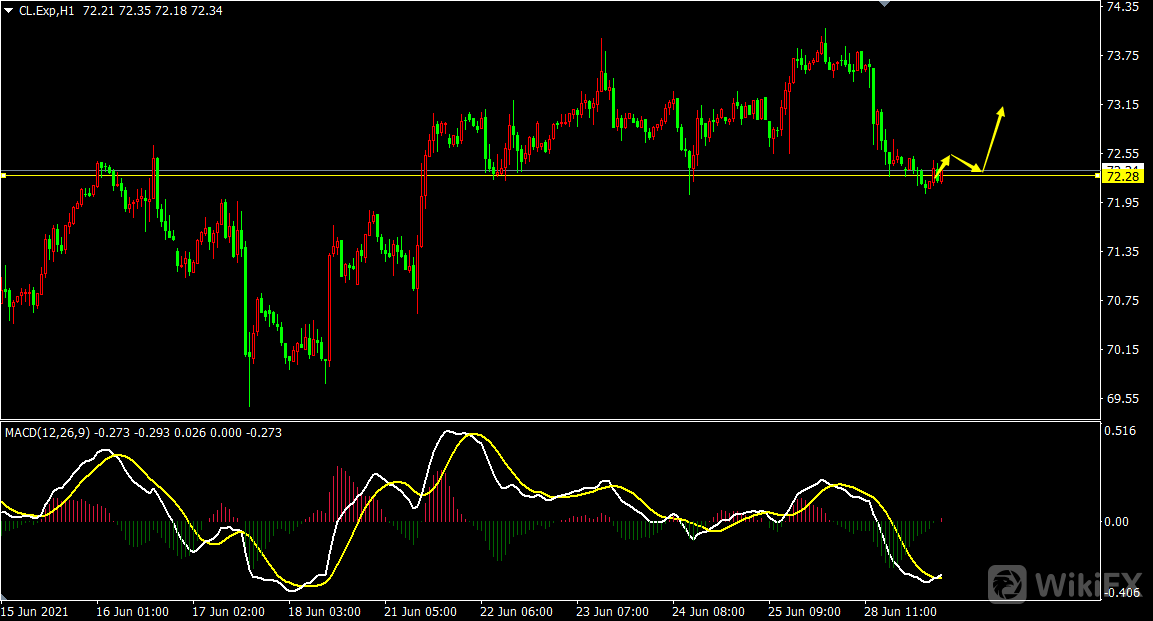Screen dimensions: 1153x621
Task: Click the 0.516 MACD scale value
Action: pyautogui.click(x=1120, y=431)
